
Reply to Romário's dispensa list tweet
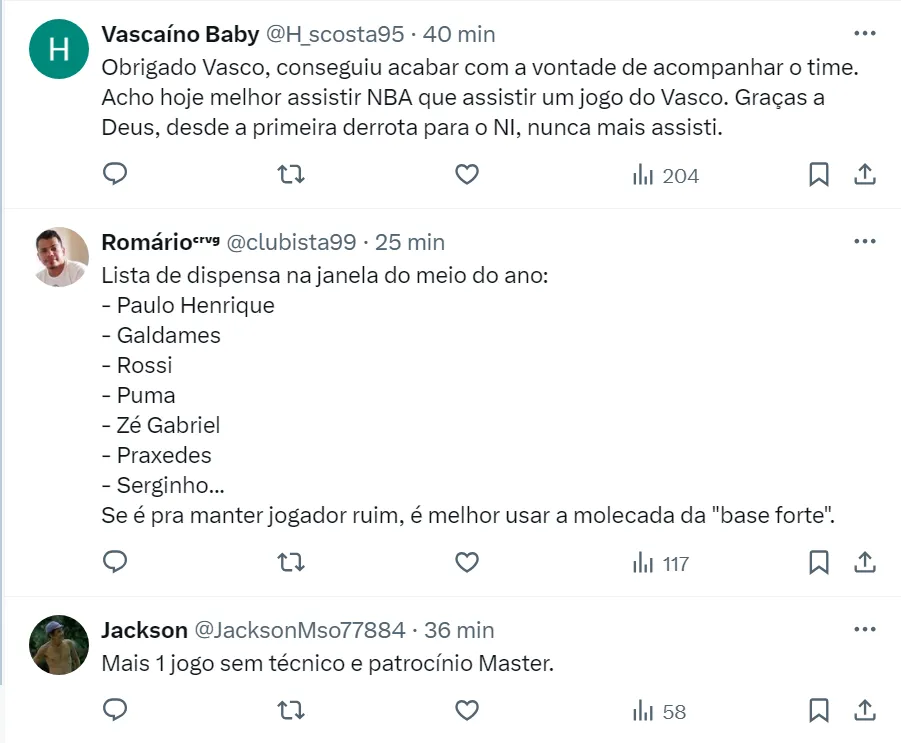pyautogui.click(x=116, y=563)
